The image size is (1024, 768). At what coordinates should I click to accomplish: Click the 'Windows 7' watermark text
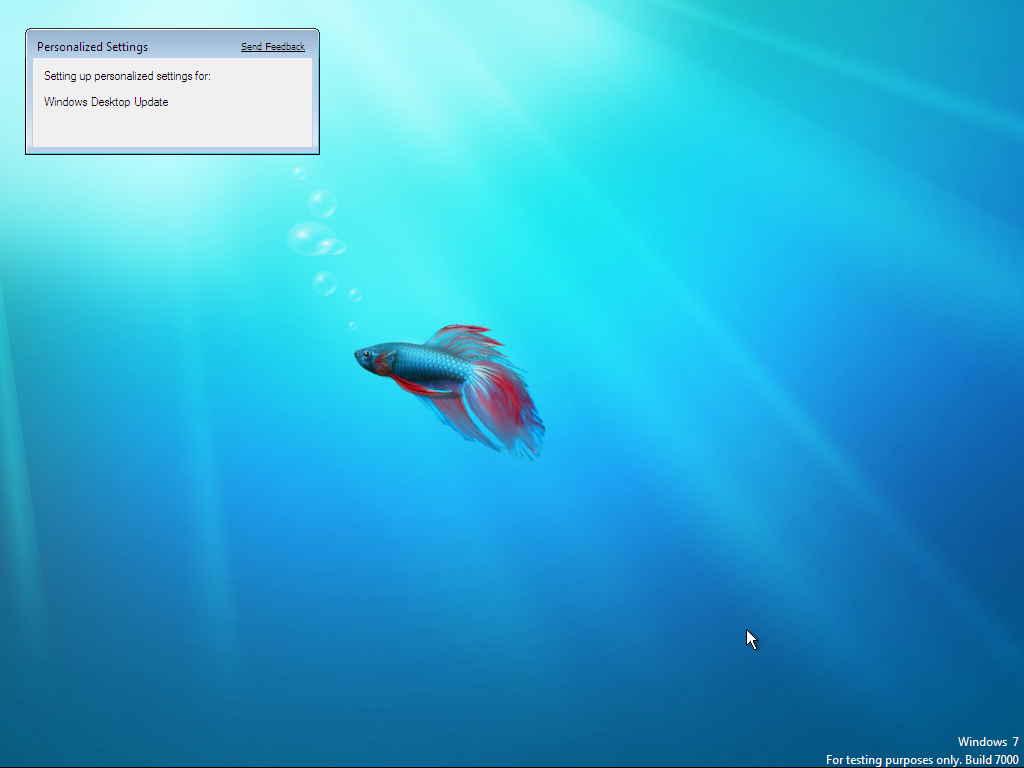coord(987,742)
